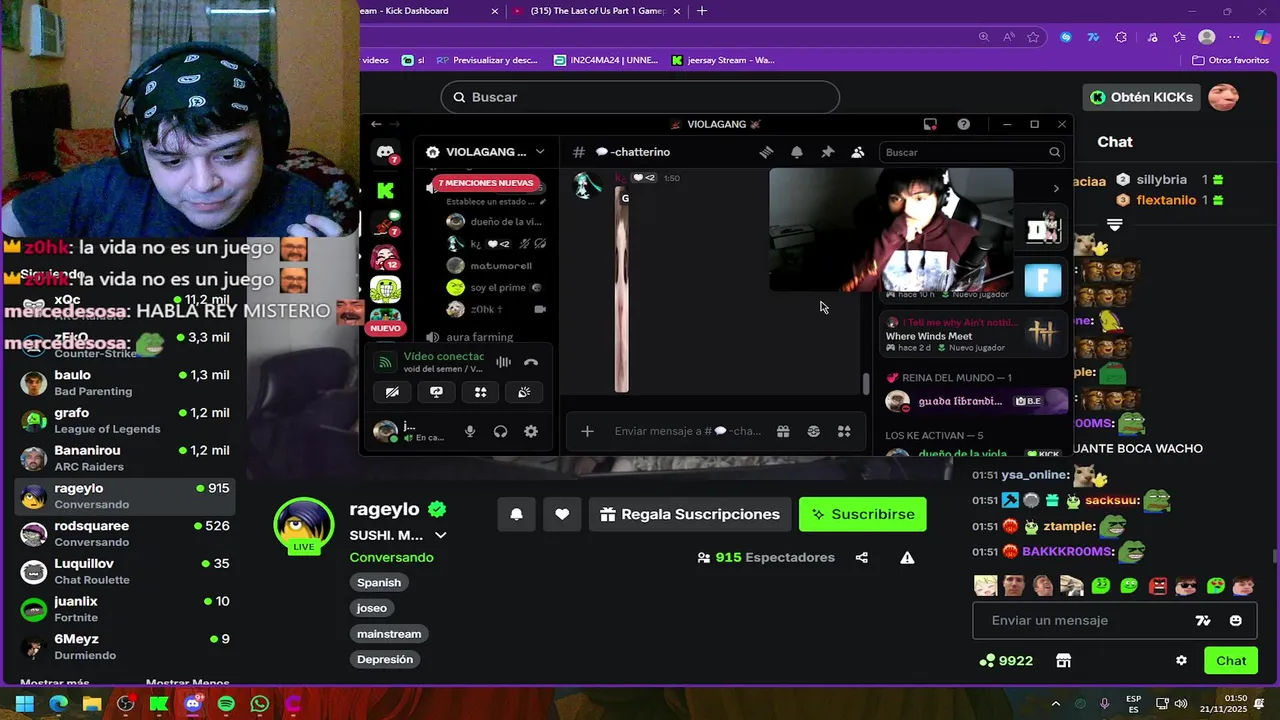This screenshot has width=1280, height=720.
Task: Search Kick with the Buscar bar
Action: point(640,97)
